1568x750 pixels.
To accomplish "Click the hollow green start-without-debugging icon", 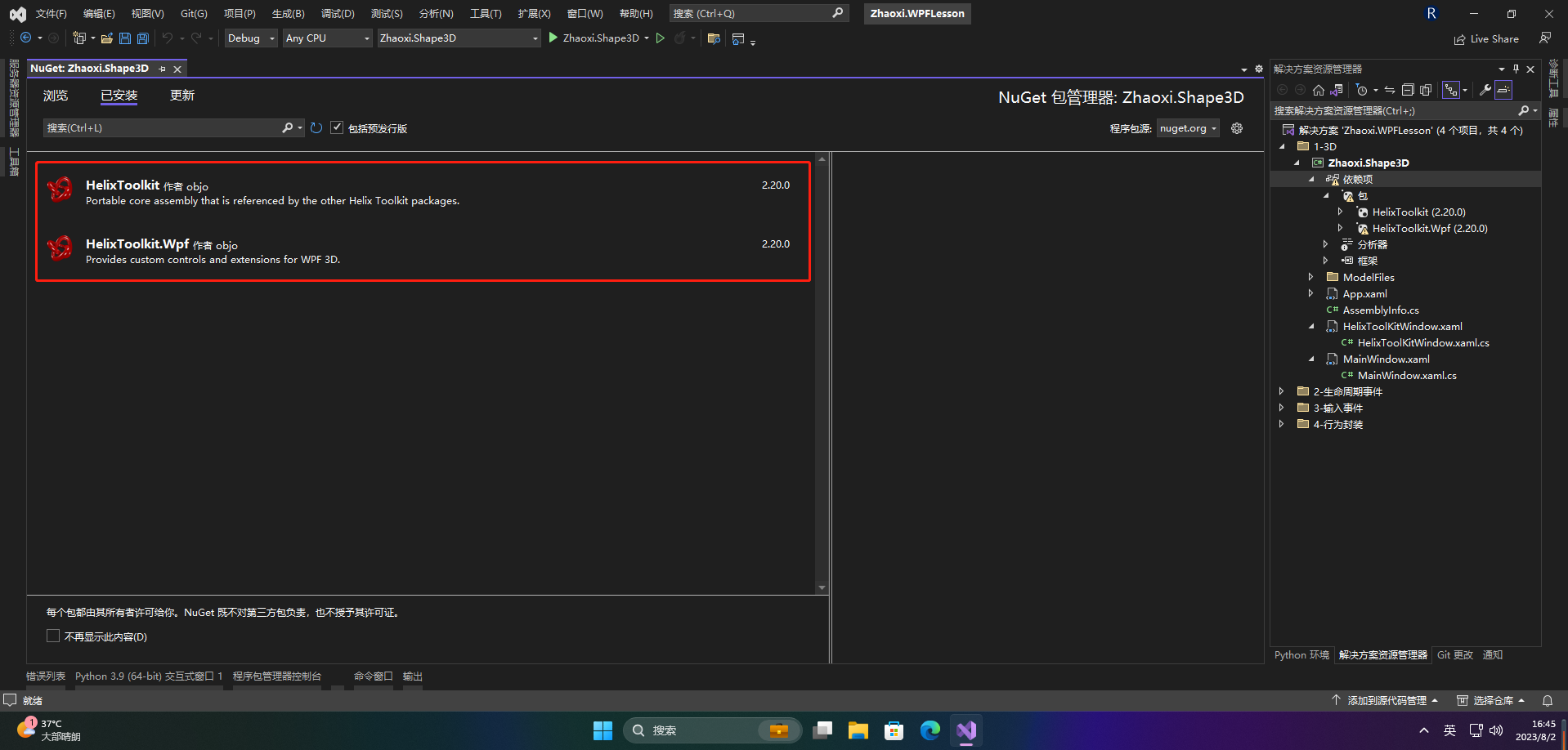I will (x=661, y=38).
